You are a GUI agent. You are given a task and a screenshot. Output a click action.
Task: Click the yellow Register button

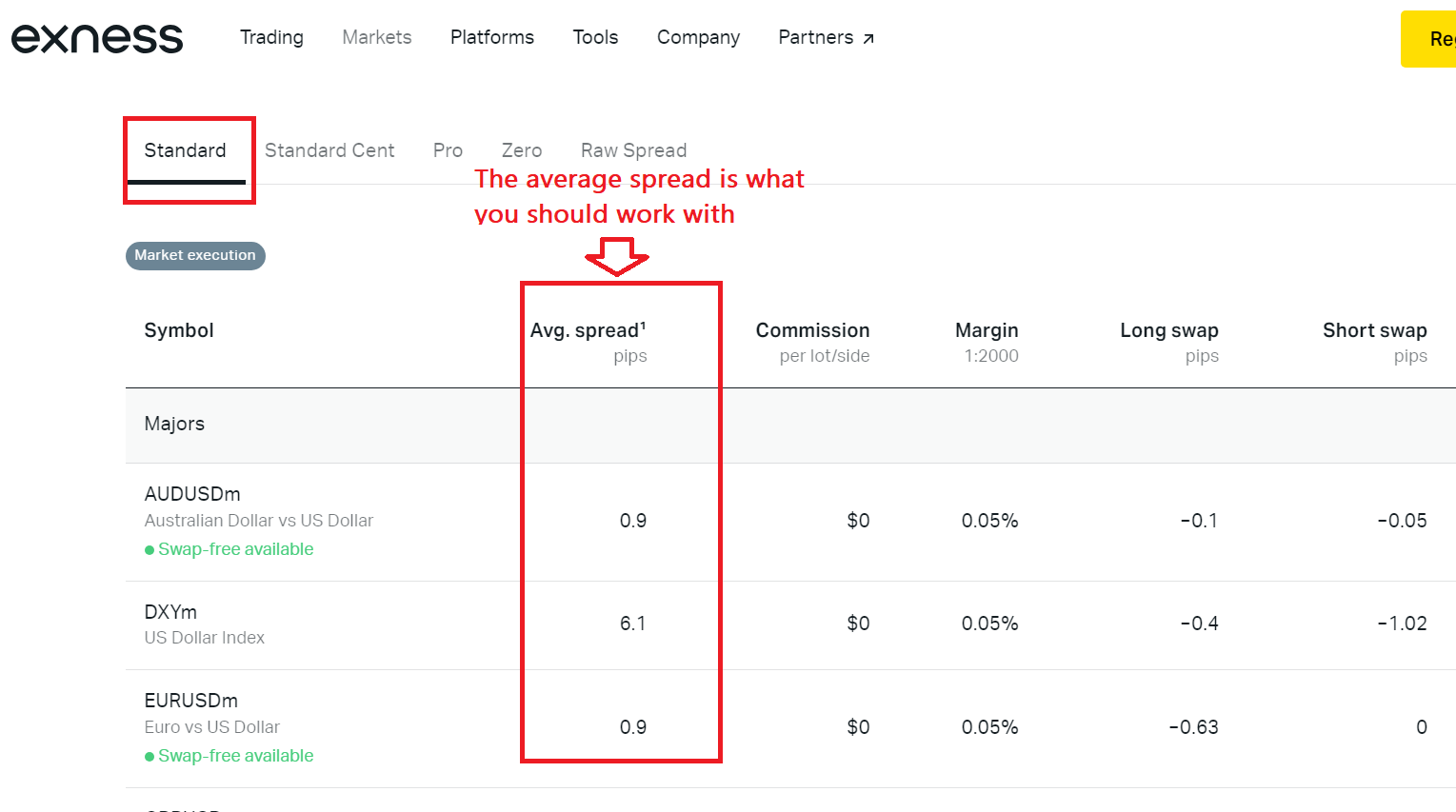click(1428, 39)
